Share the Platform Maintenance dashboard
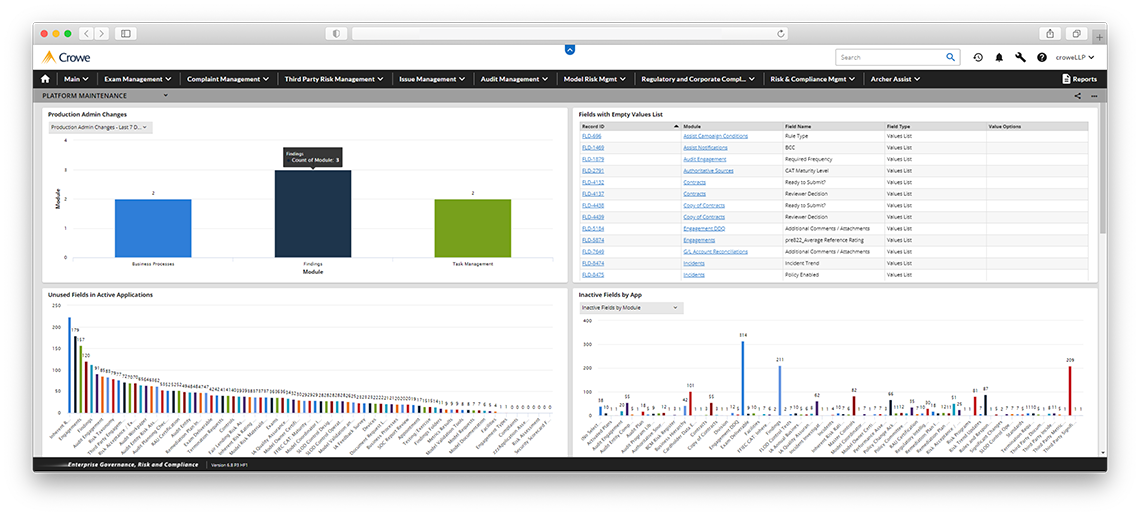Image resolution: width=1140 pixels, height=516 pixels. pyautogui.click(x=1077, y=96)
